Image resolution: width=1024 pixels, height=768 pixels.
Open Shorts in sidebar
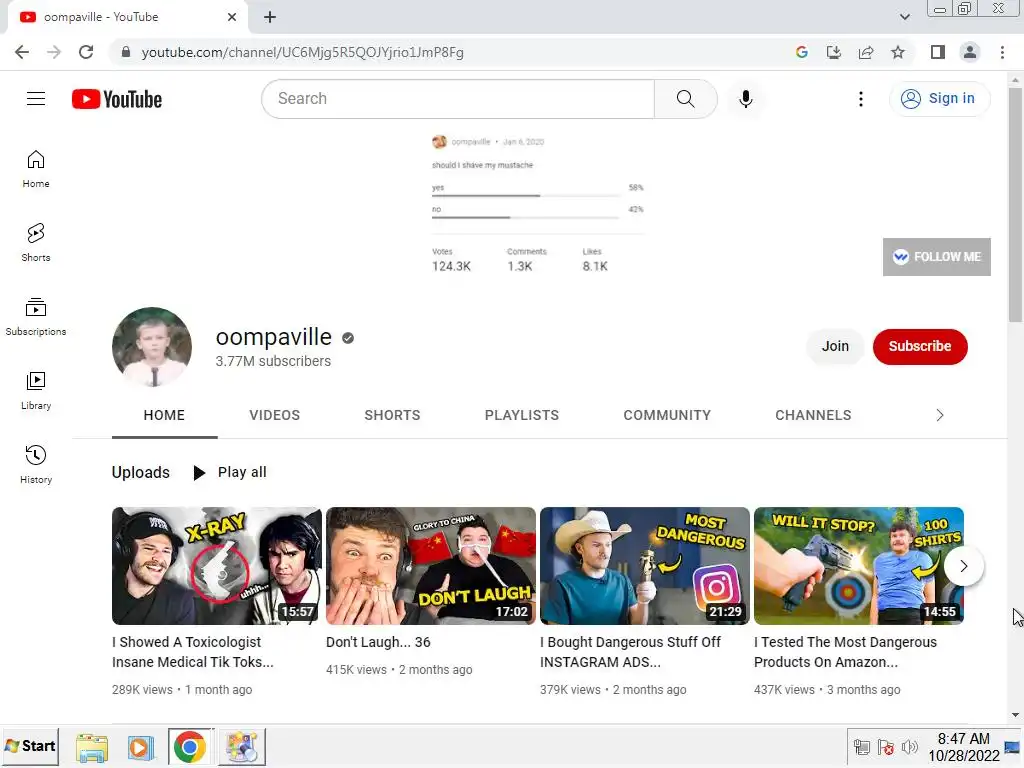[x=36, y=243]
